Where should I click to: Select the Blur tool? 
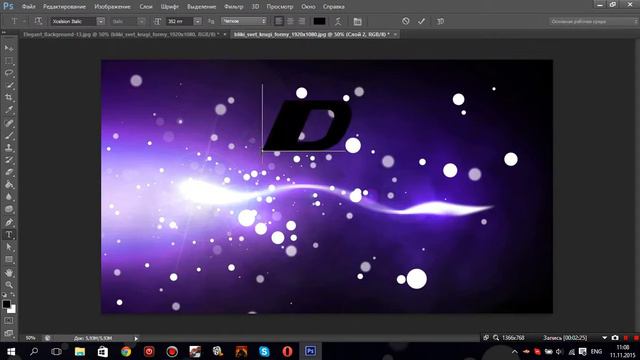coord(9,197)
